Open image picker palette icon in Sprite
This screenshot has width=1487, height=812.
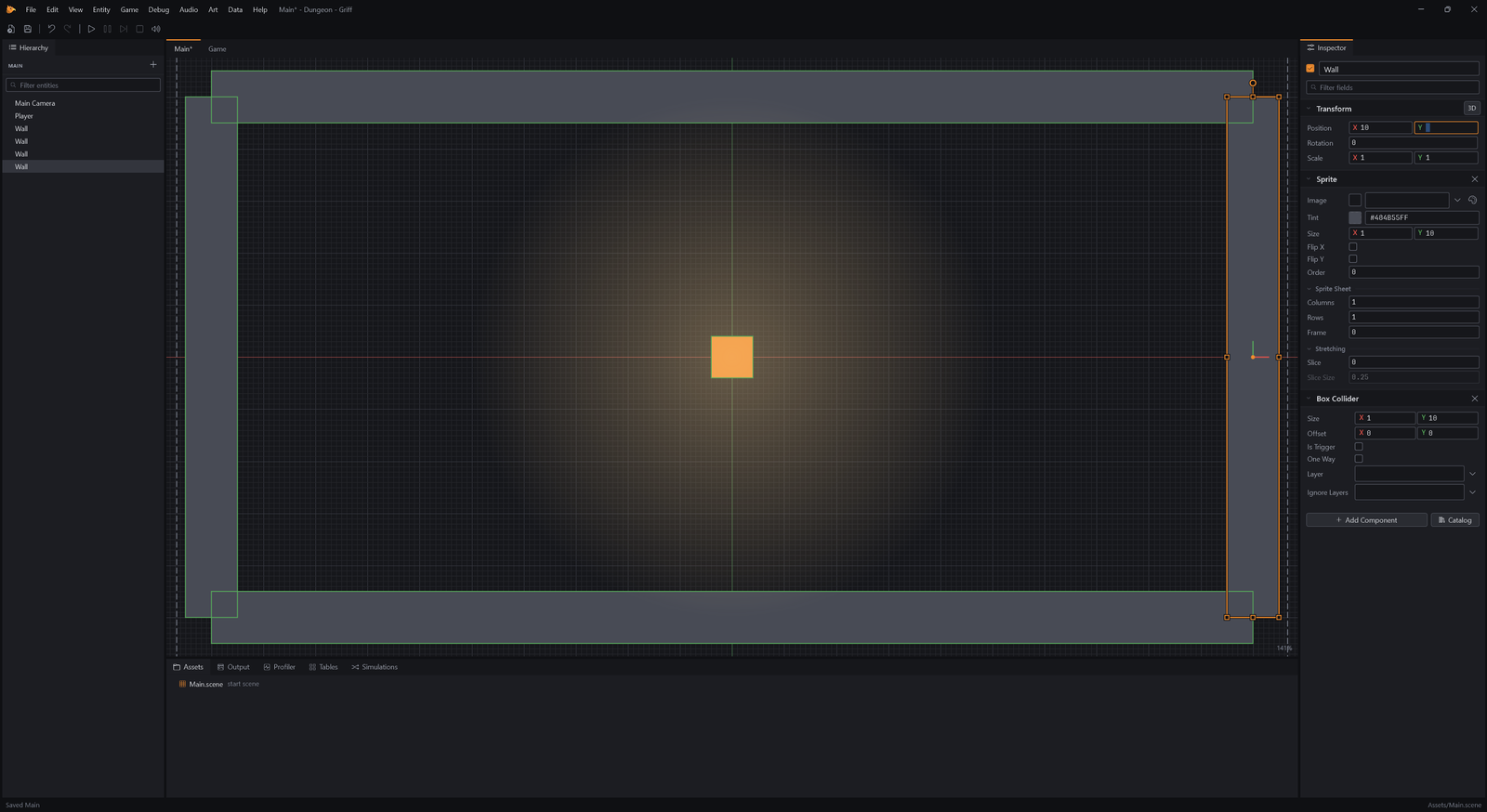1472,200
